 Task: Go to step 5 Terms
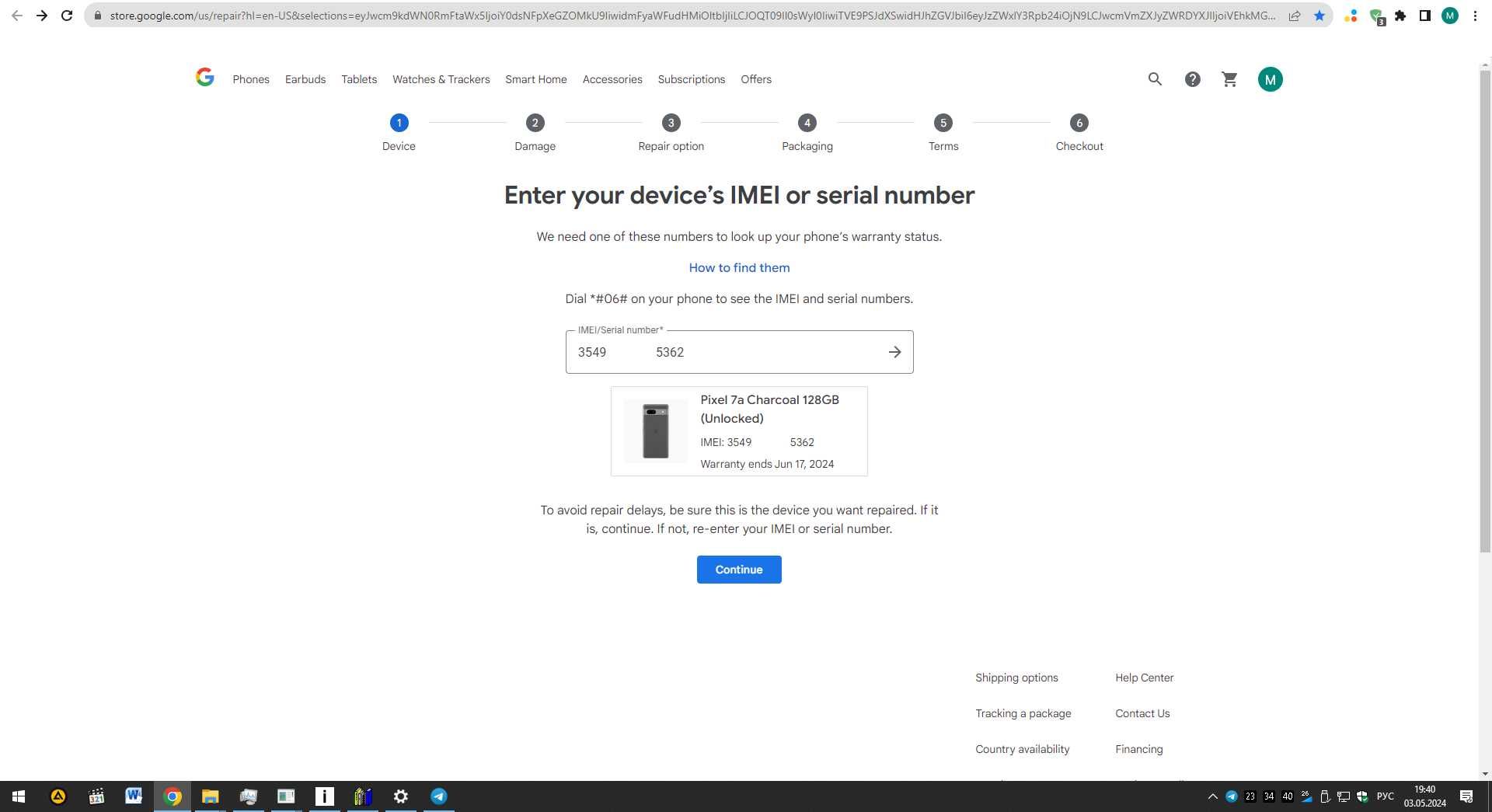(943, 132)
